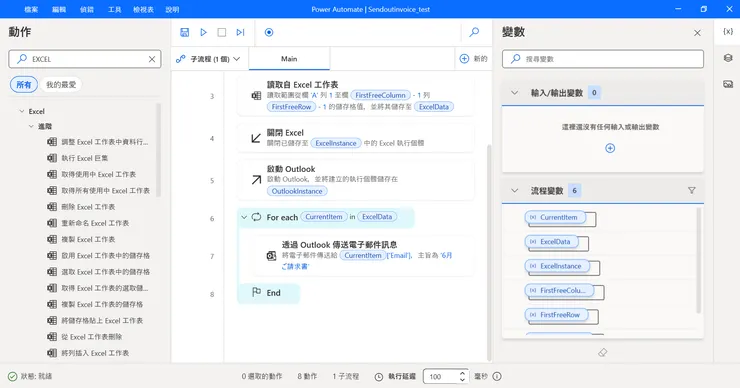This screenshot has height=388, width=740.
Task: Click the actions list vertical scrollbar
Action: pos(158,150)
